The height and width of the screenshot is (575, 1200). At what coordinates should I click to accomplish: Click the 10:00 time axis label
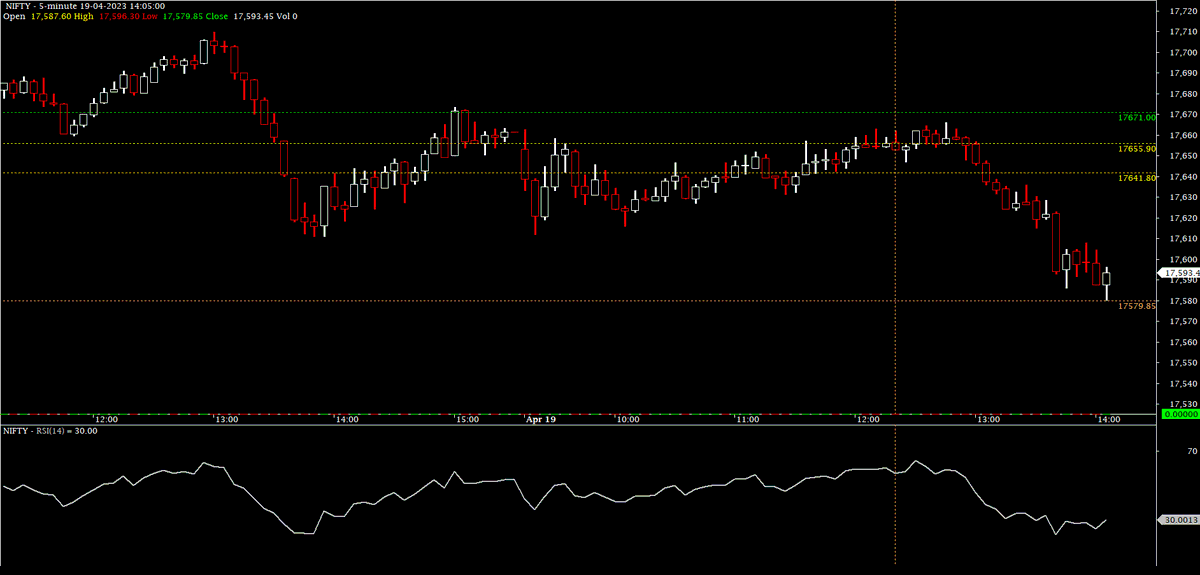pyautogui.click(x=628, y=420)
